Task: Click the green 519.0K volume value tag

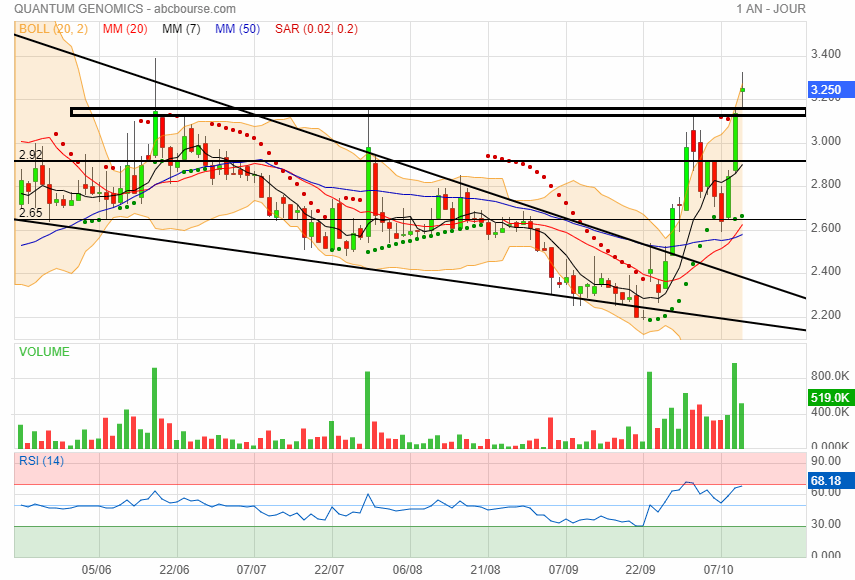Action: click(x=830, y=397)
